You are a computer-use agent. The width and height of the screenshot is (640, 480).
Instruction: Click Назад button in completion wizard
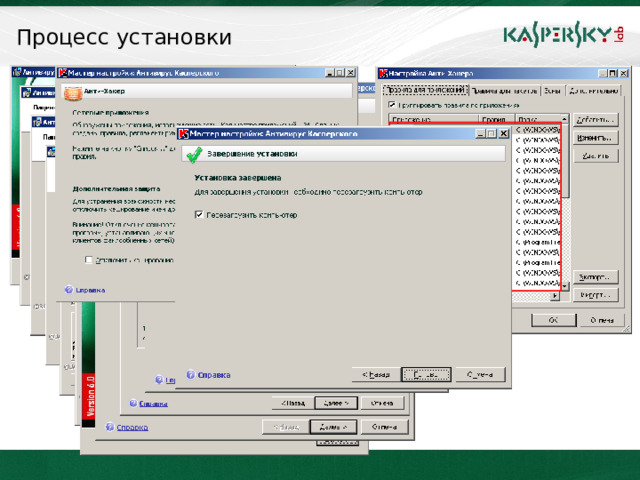tap(376, 374)
